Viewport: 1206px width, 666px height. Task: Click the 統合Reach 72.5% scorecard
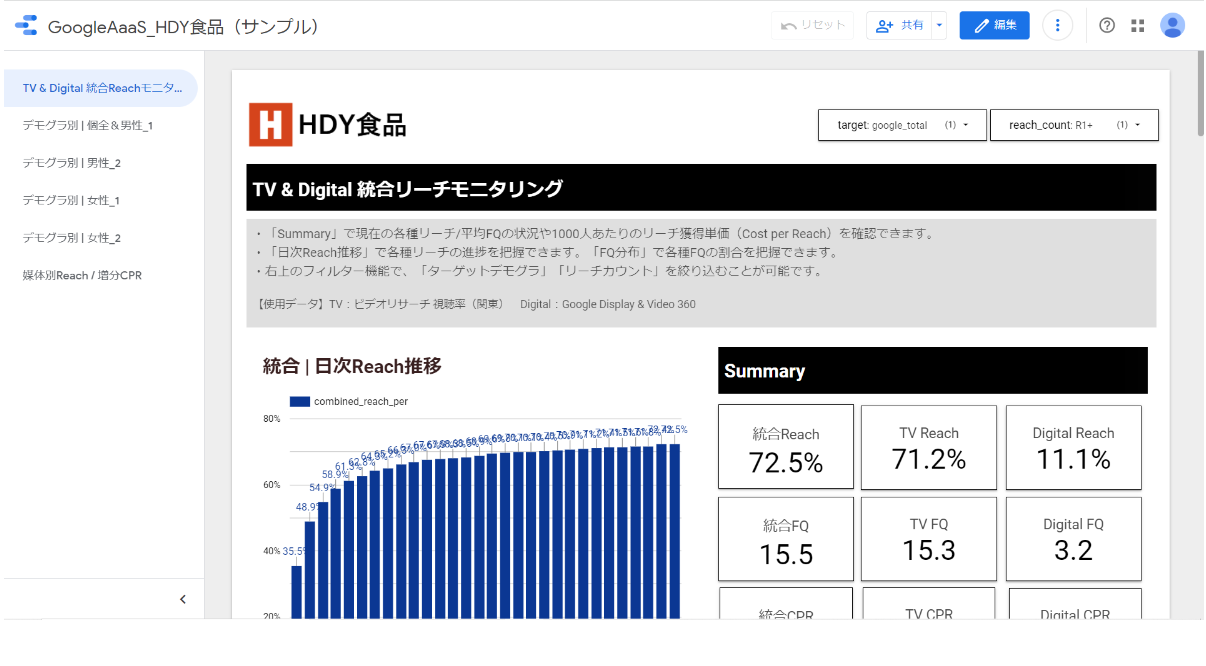click(786, 447)
